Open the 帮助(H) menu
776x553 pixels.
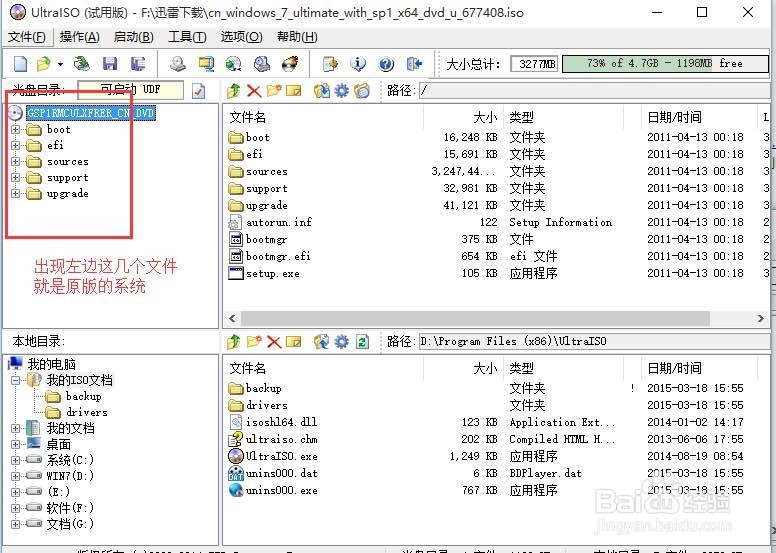(297, 37)
